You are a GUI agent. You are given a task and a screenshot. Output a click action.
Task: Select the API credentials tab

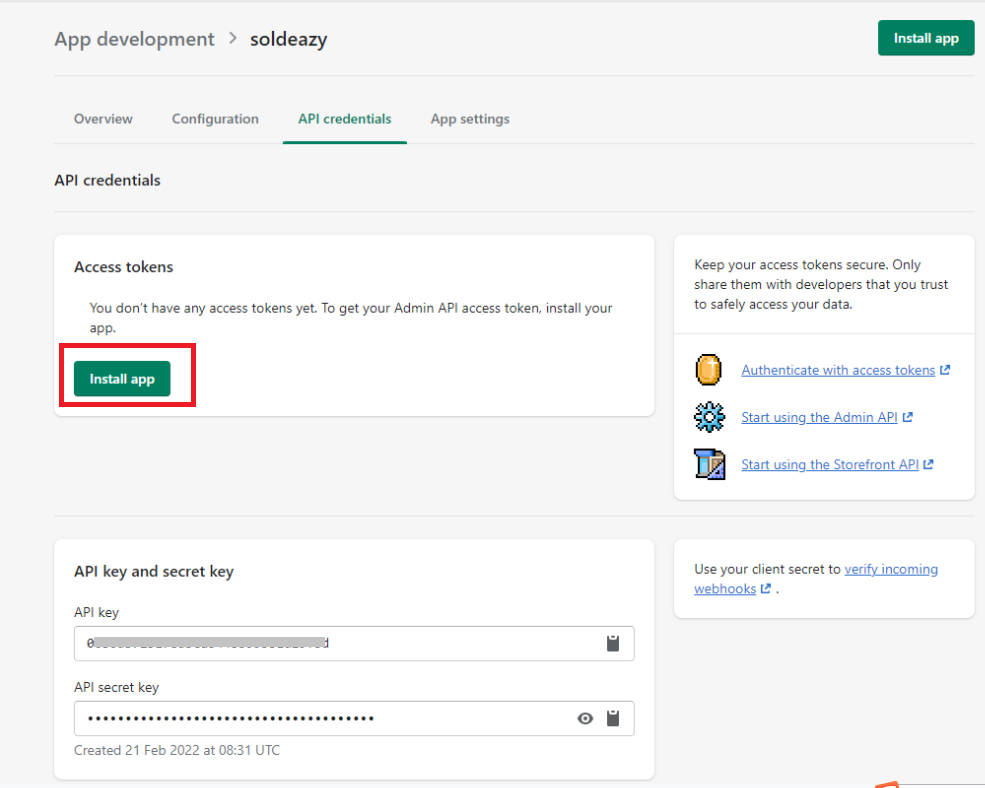pos(345,119)
